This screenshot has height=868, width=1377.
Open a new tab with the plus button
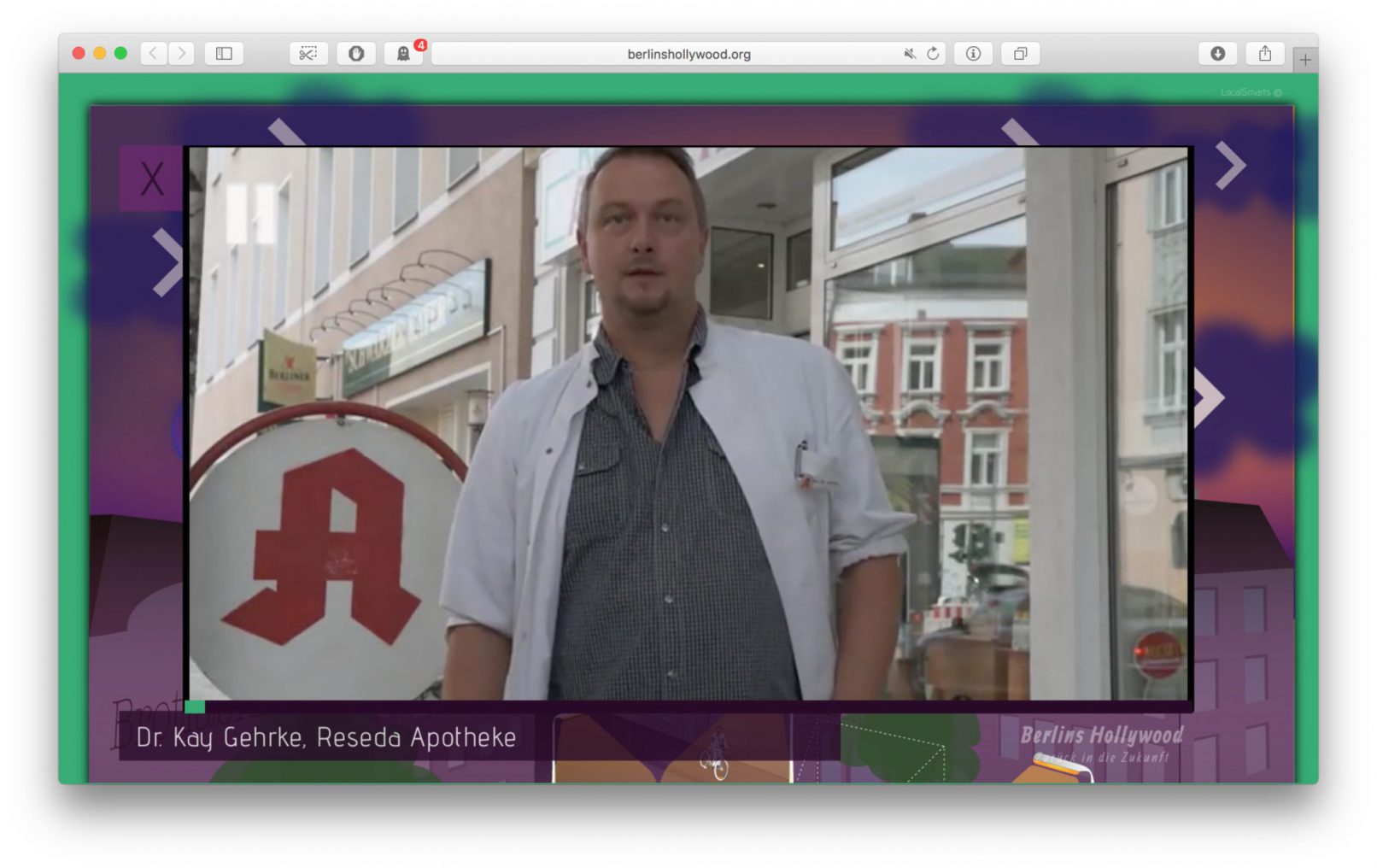click(x=1305, y=60)
